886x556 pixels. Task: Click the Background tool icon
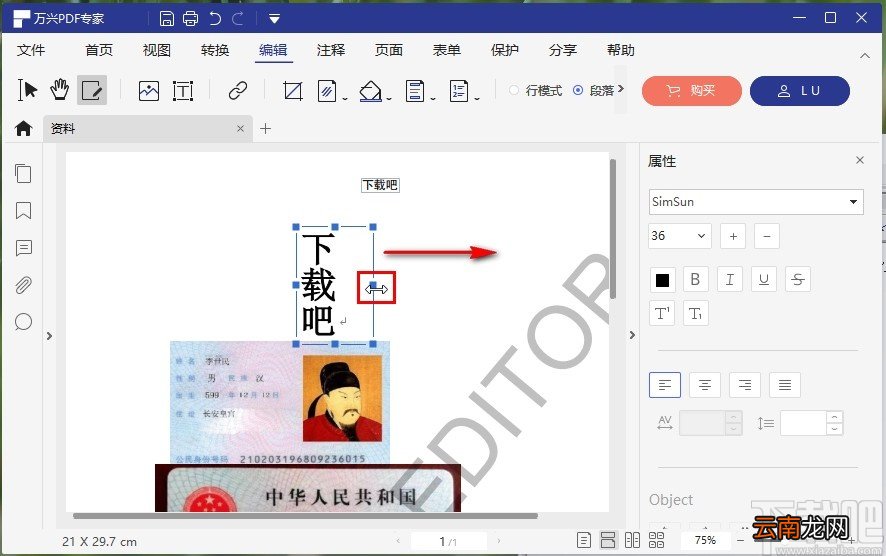(370, 90)
